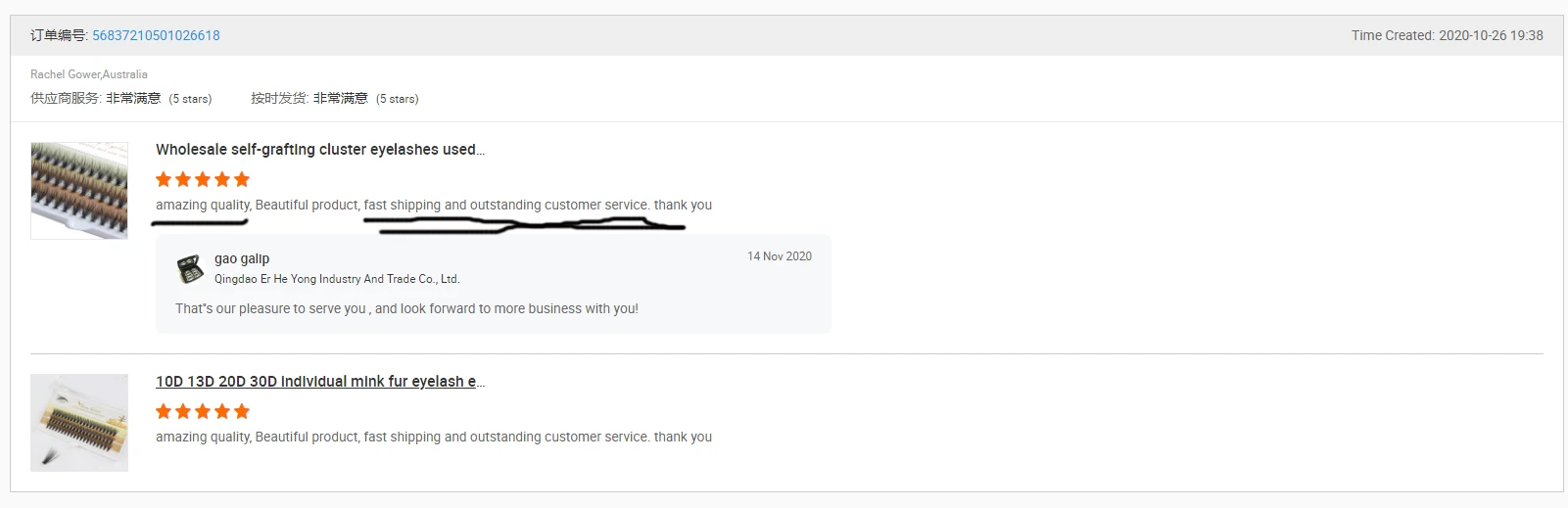Viewport: 1568px width, 508px height.
Task: Click the gao galip avatar icon
Action: 190,268
